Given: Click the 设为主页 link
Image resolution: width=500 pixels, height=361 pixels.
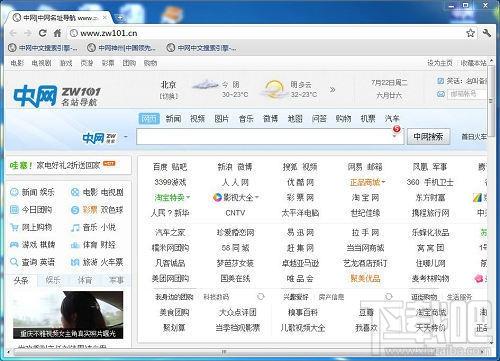Looking at the screenshot, I should point(440,63).
